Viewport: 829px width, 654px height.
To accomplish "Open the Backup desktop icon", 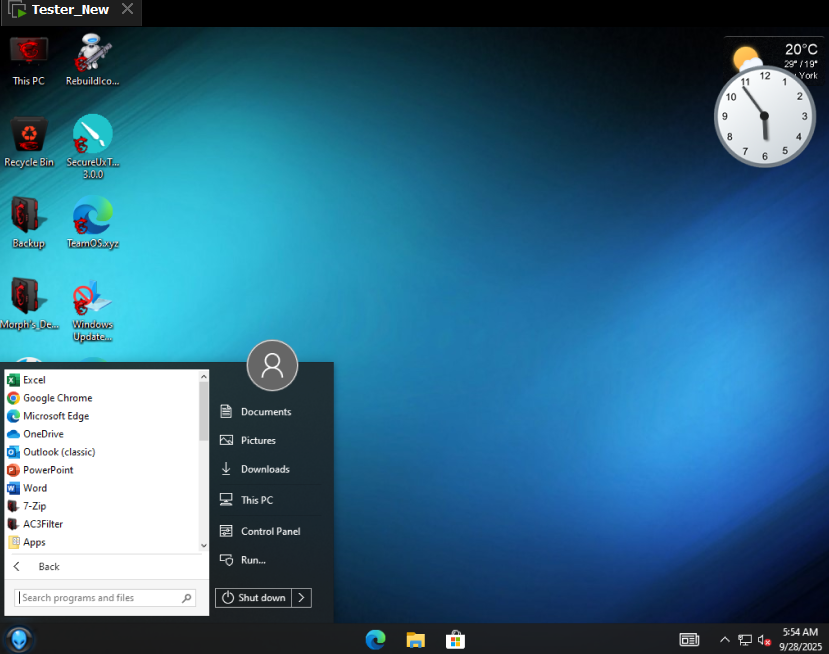I will [x=28, y=220].
